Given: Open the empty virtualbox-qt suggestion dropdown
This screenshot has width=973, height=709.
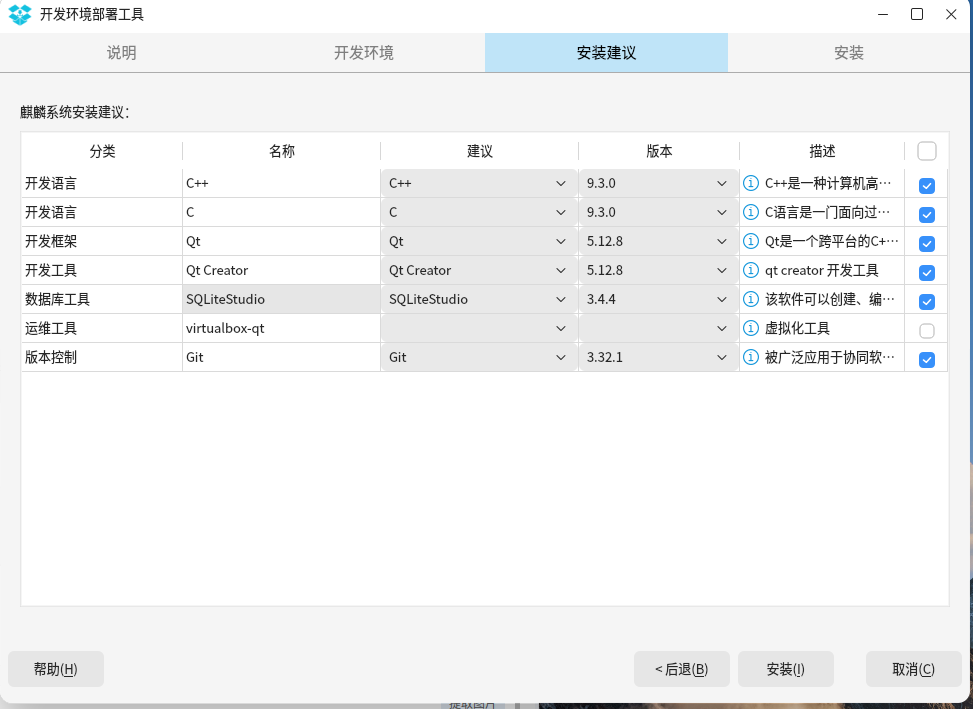Looking at the screenshot, I should tap(478, 328).
